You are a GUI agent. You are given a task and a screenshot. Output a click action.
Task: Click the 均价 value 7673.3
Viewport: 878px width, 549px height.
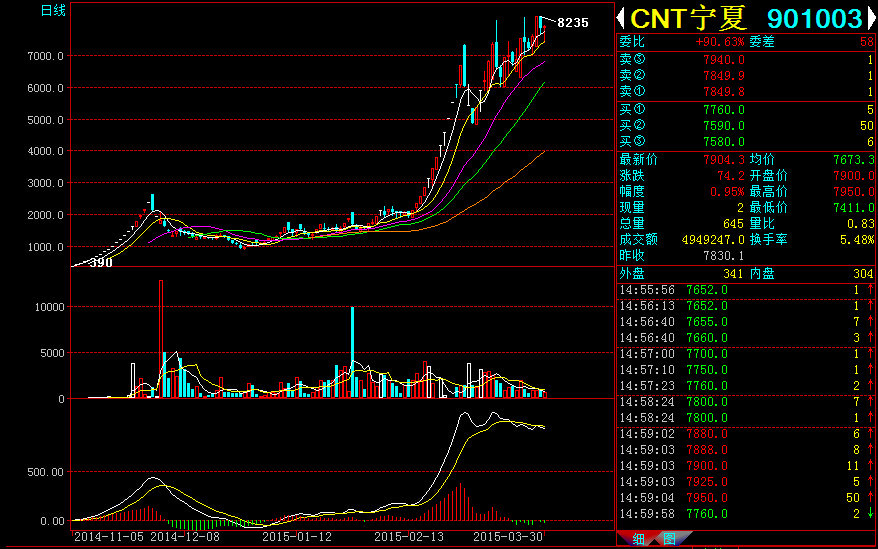pos(853,160)
